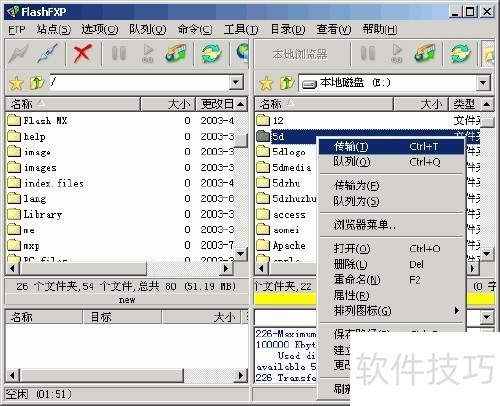
Task: Click the 名称 column header in queue pane
Action: pos(44,317)
